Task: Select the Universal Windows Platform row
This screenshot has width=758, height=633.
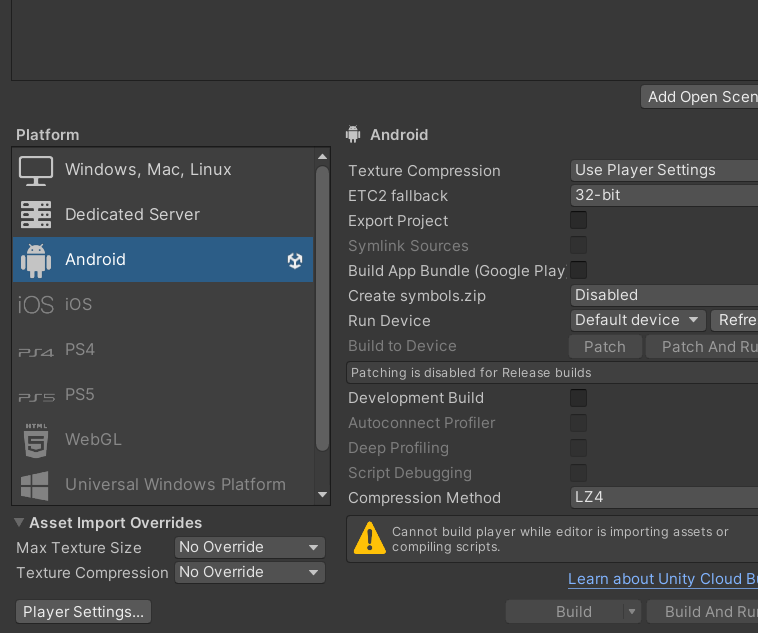Action: tap(163, 484)
